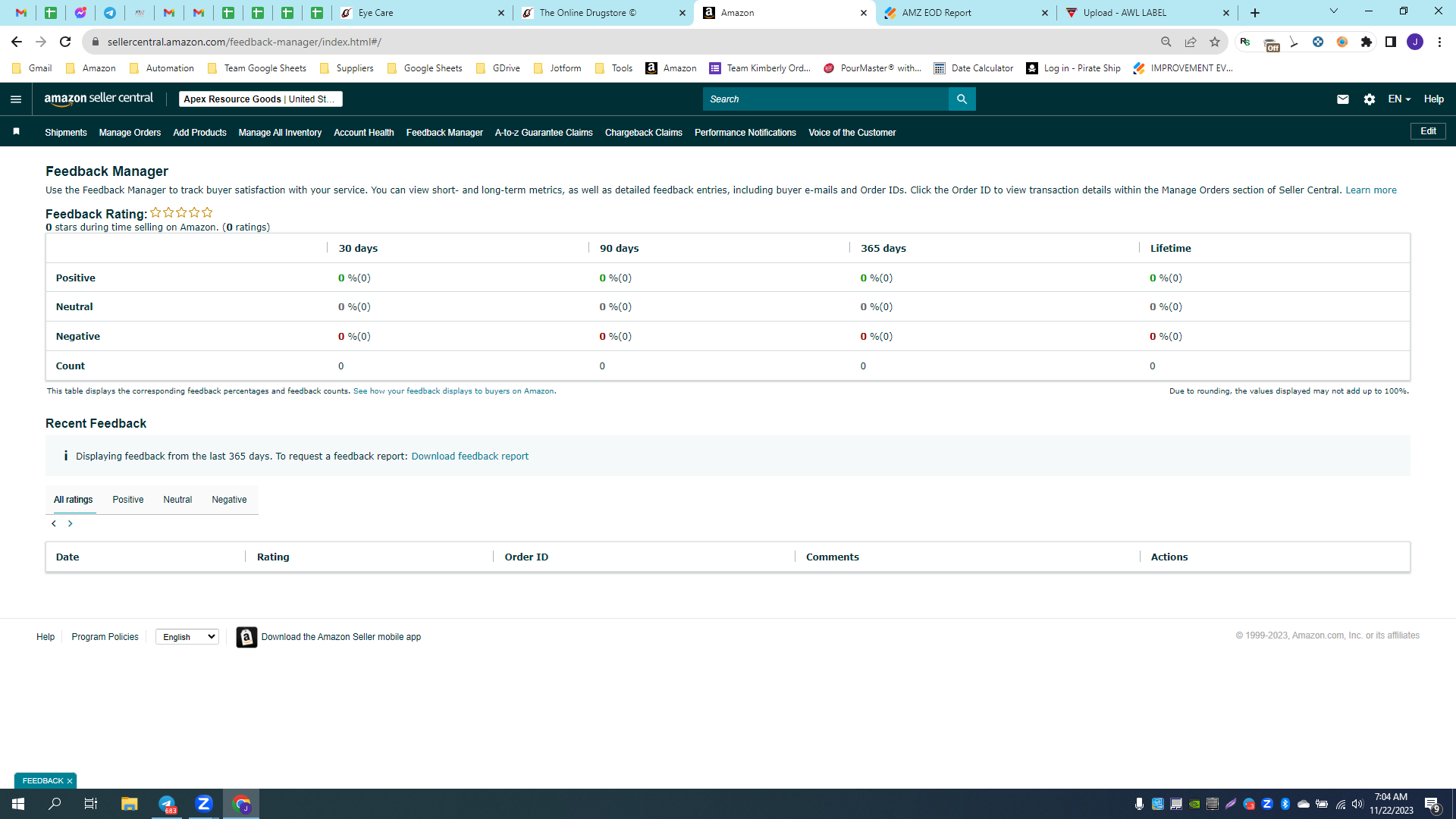Open the Chrome tab search chevron
This screenshot has height=819, width=1456.
point(1334,11)
